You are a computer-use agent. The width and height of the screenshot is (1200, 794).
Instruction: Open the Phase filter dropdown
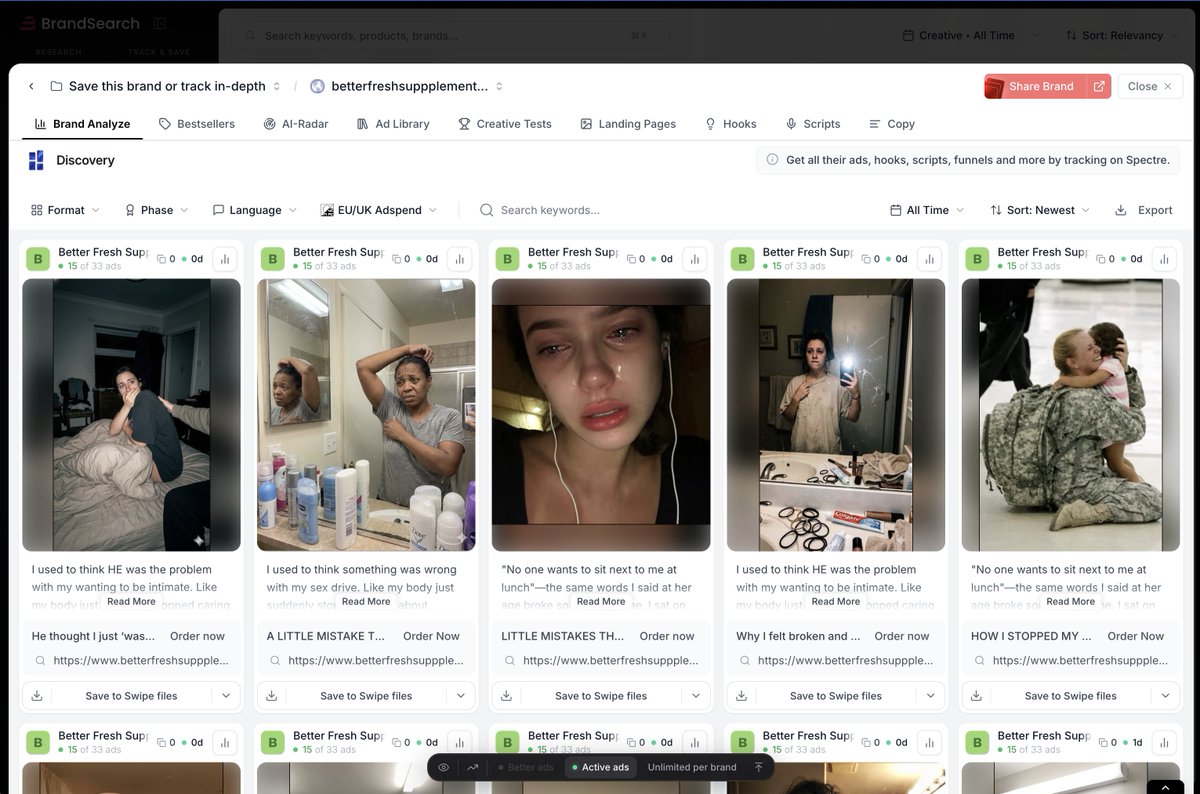point(156,210)
